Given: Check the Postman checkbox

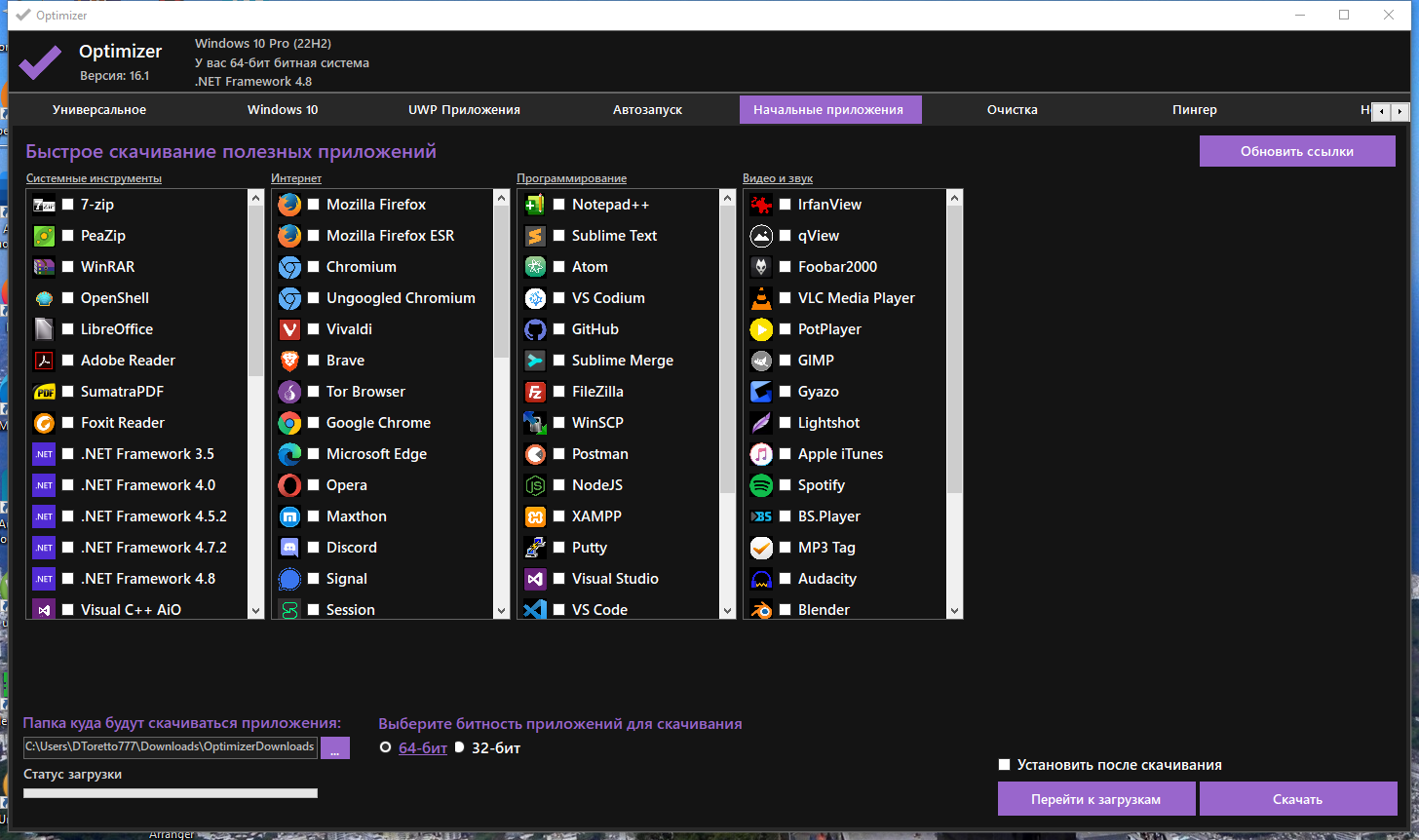Looking at the screenshot, I should 559,454.
